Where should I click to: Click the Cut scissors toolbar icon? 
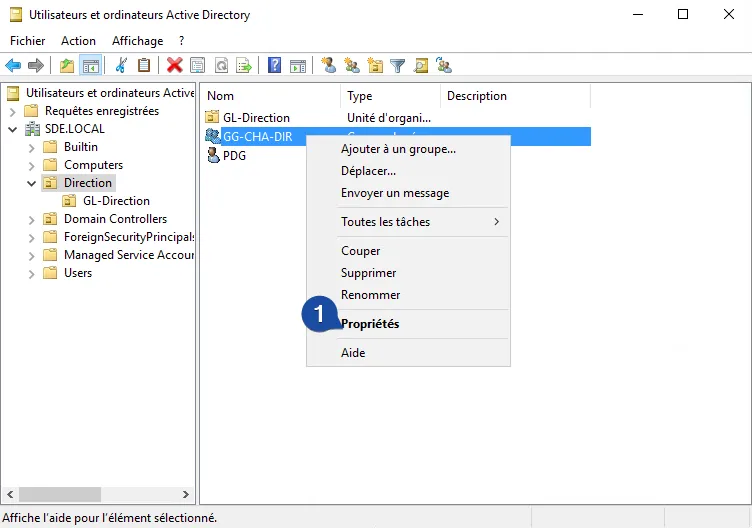coord(121,66)
